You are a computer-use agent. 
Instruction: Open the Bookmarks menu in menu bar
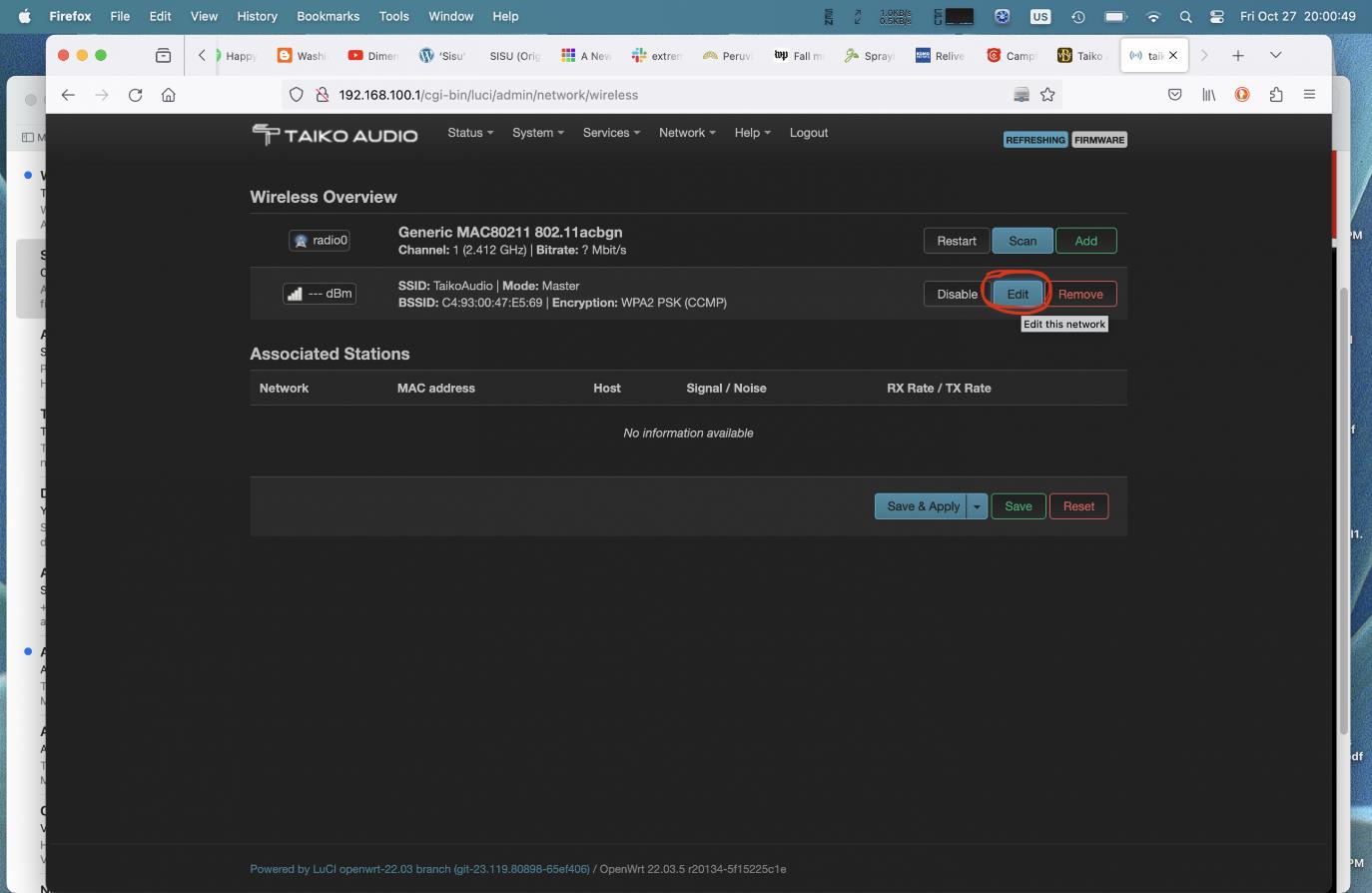tap(328, 16)
